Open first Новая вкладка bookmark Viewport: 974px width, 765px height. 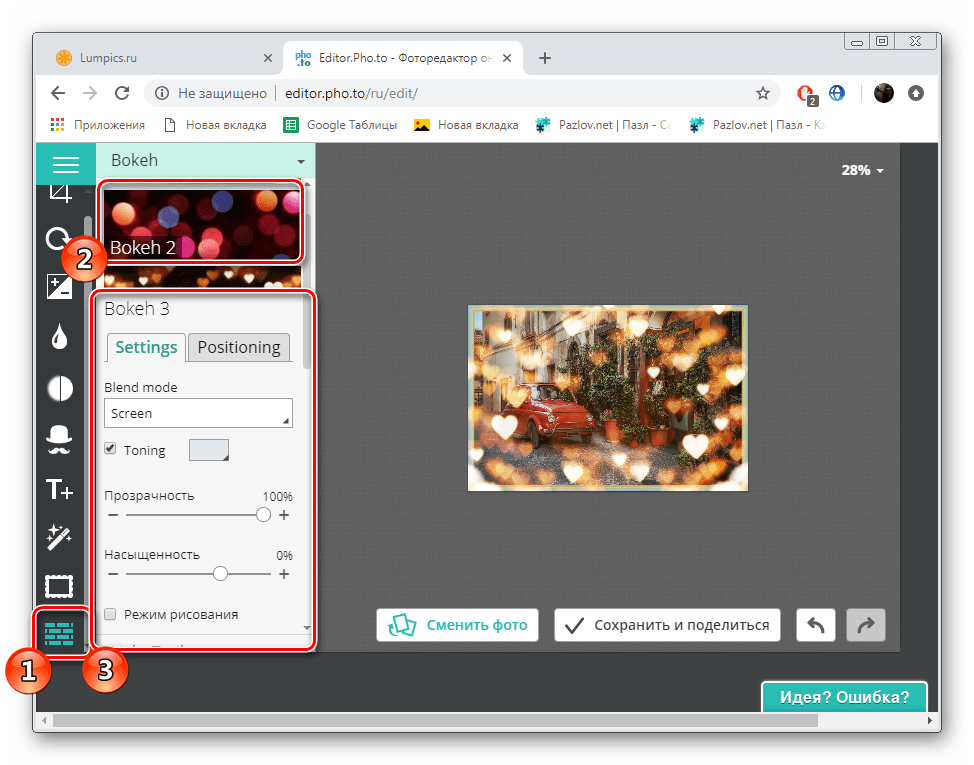pyautogui.click(x=216, y=125)
